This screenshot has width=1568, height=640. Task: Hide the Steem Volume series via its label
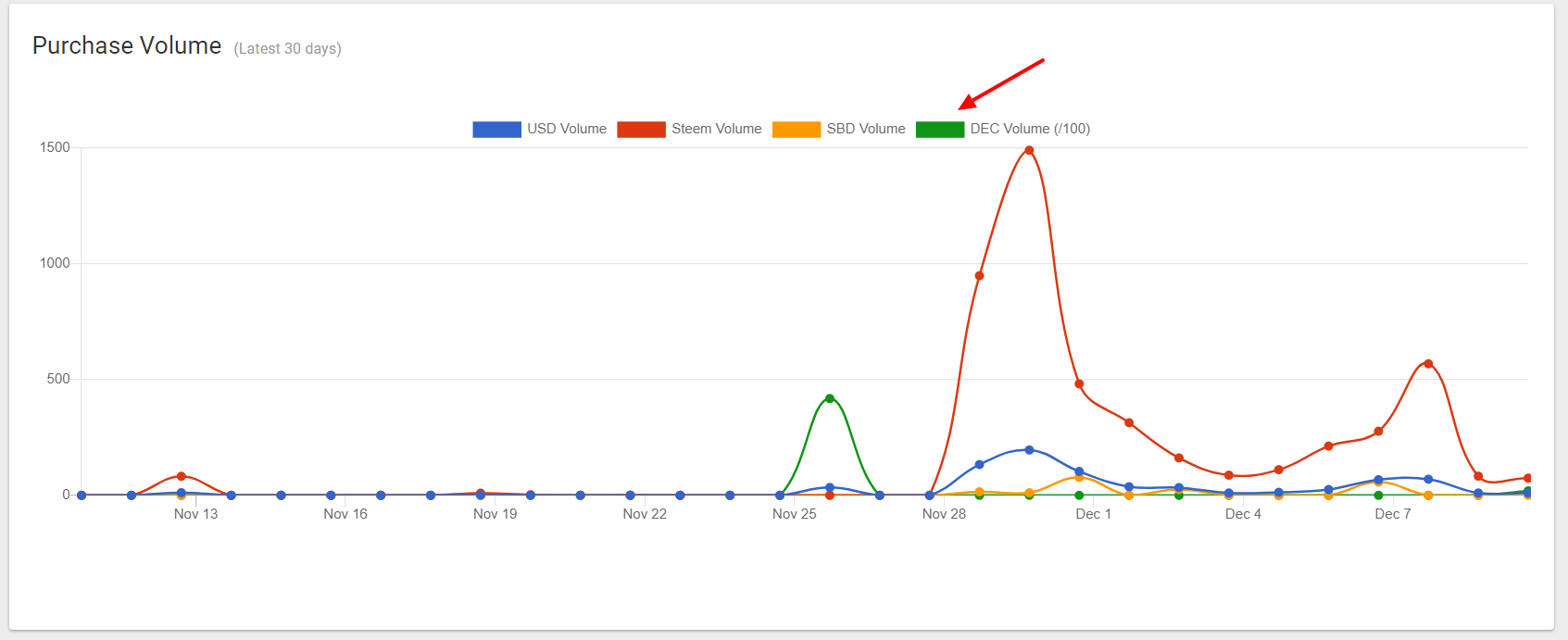716,129
